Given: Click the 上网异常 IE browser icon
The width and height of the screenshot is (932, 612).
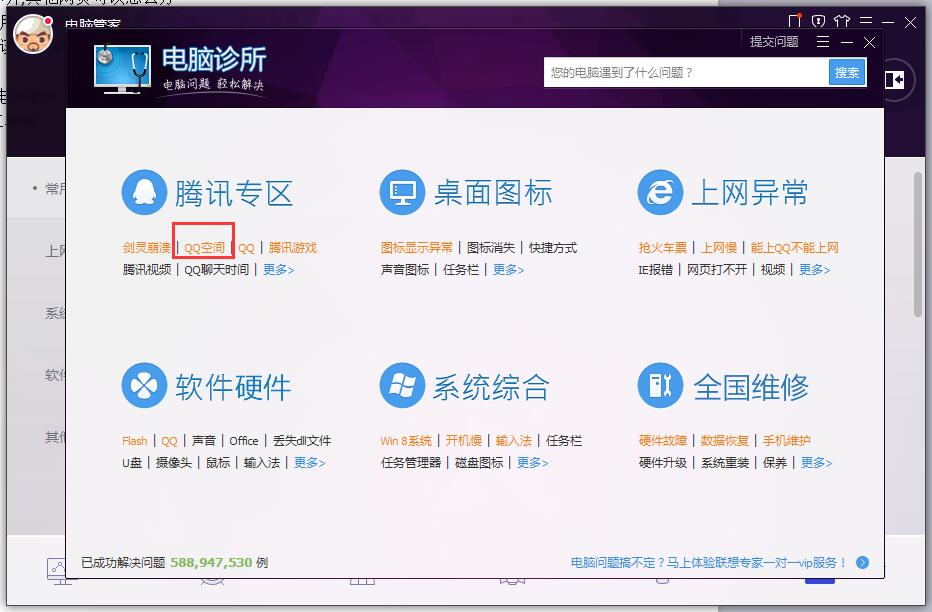Looking at the screenshot, I should click(x=659, y=192).
